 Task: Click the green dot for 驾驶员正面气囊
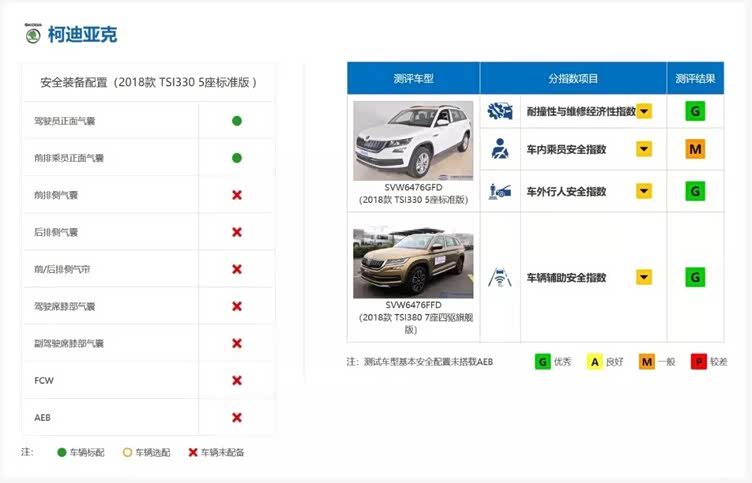click(x=236, y=121)
